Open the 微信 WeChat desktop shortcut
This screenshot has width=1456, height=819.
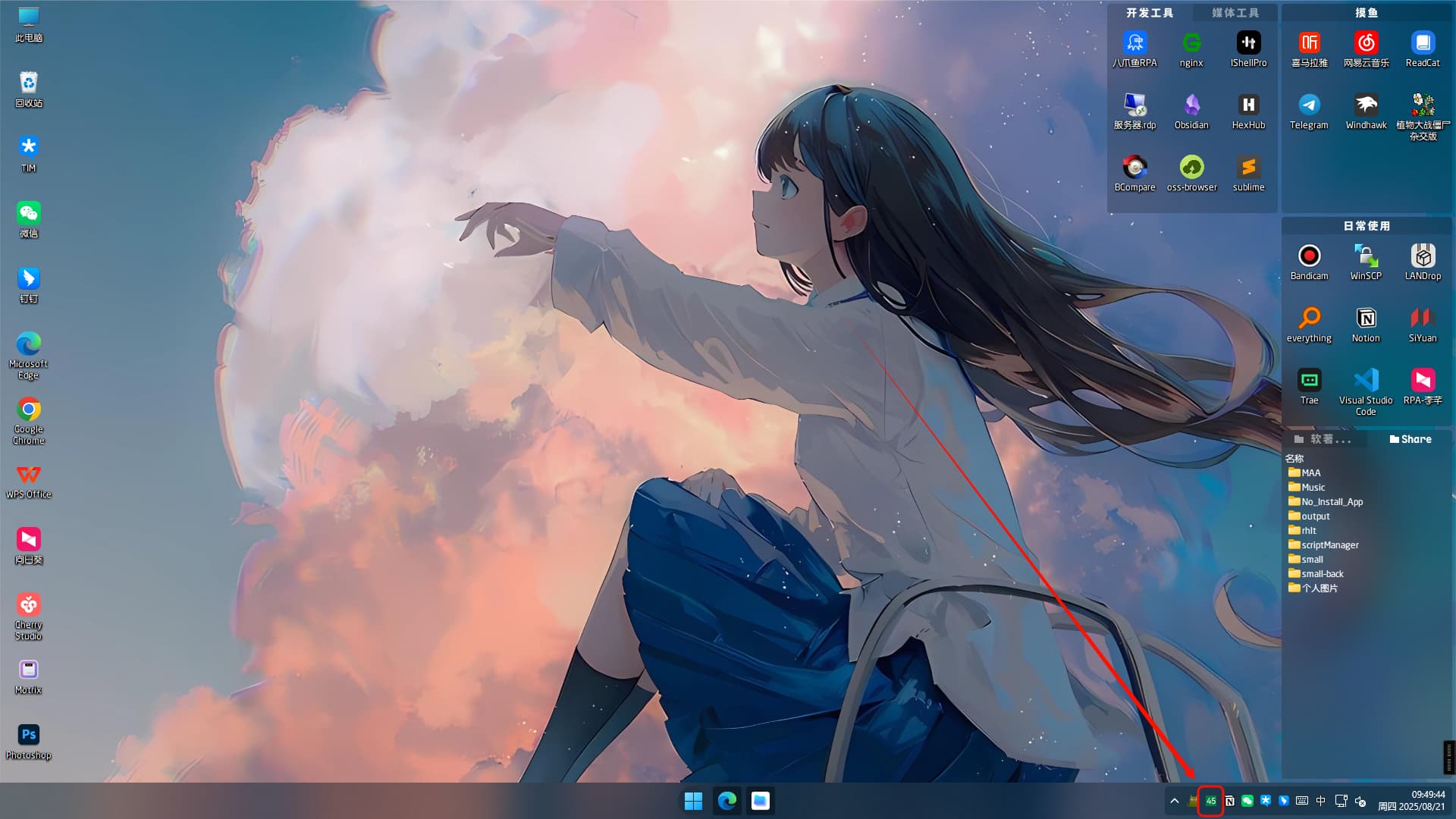29,219
